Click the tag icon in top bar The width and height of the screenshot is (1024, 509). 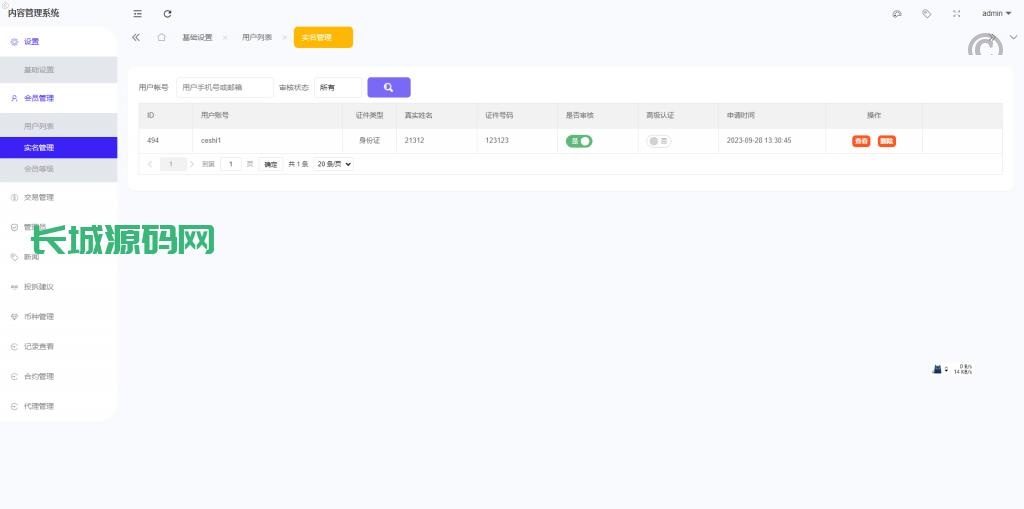[926, 13]
